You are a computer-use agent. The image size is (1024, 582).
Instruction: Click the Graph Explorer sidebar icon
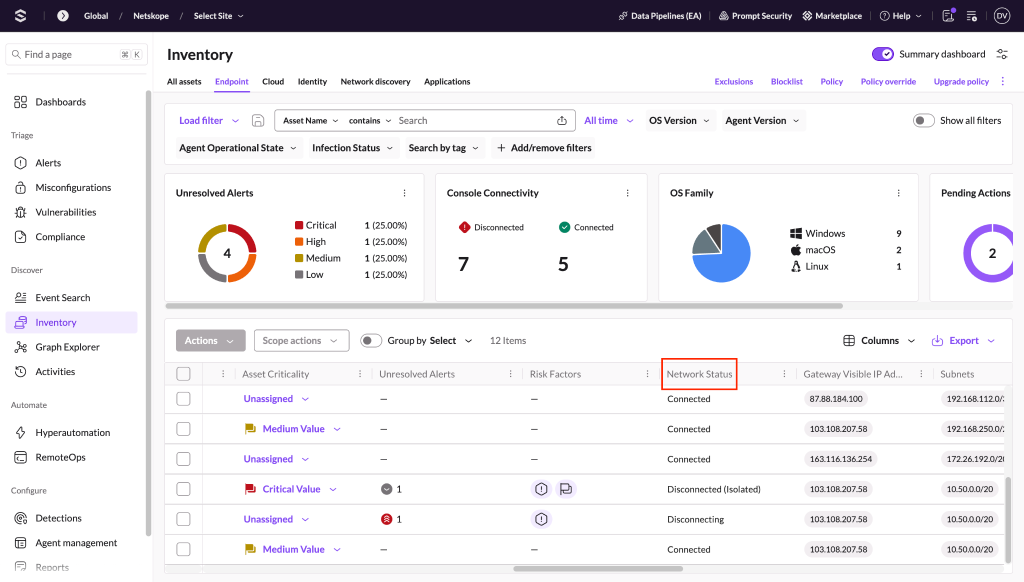tap(21, 347)
